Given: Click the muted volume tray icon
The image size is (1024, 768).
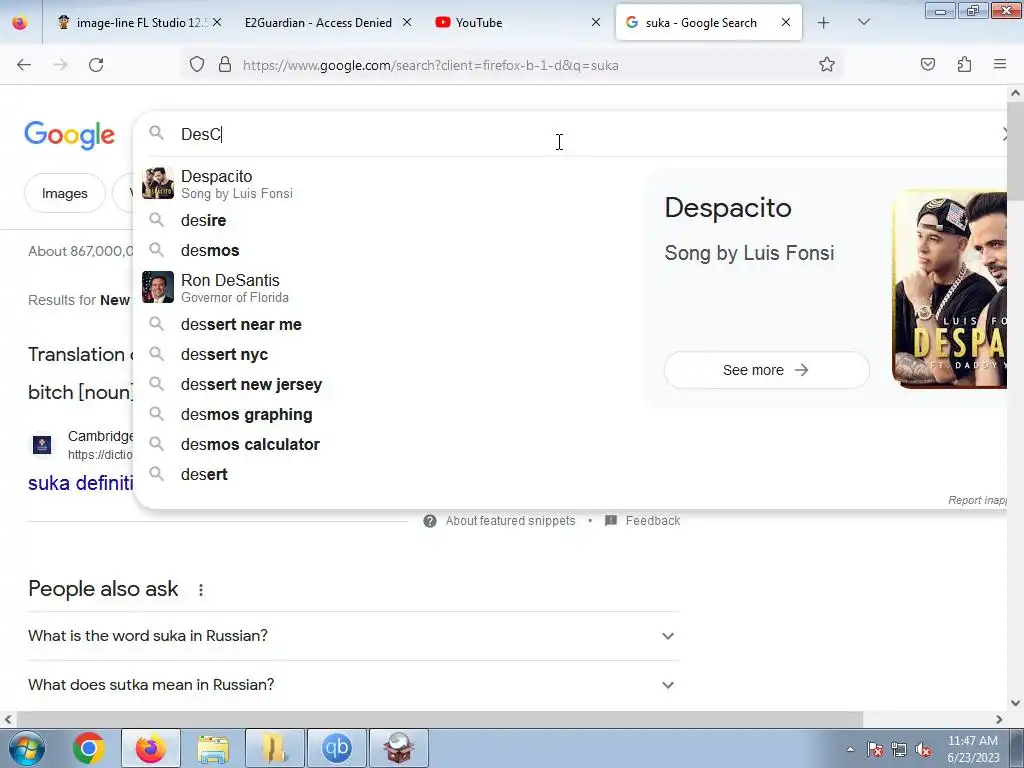Looking at the screenshot, I should click(923, 749).
